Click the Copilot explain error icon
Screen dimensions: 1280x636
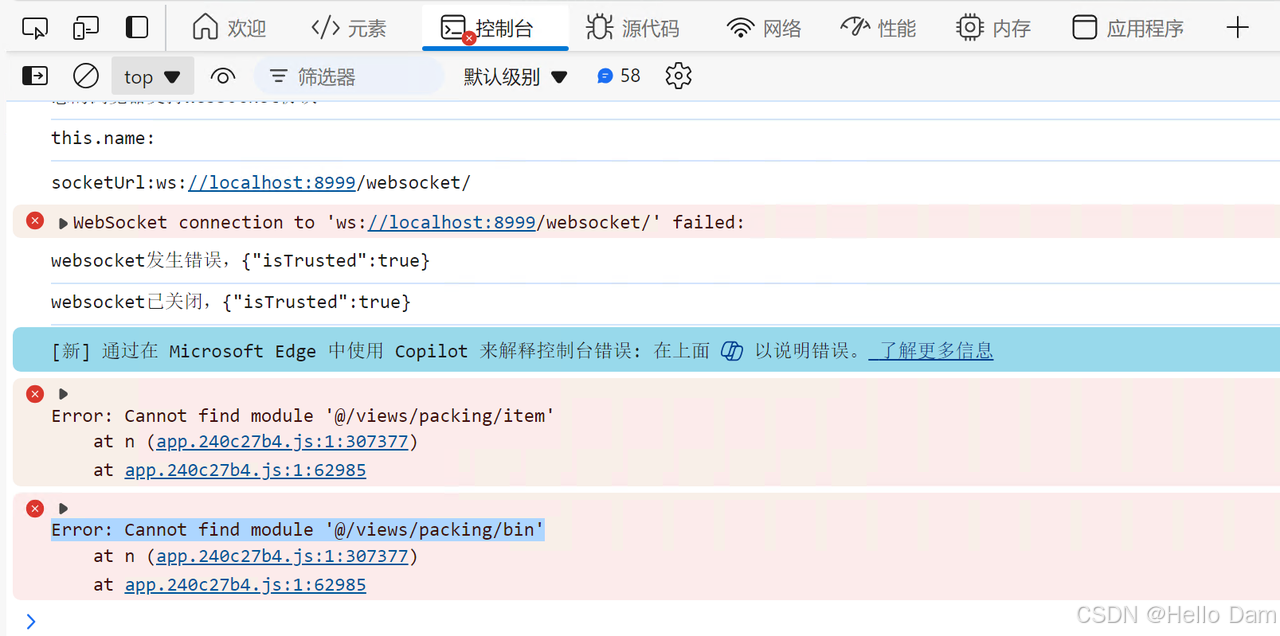point(732,351)
